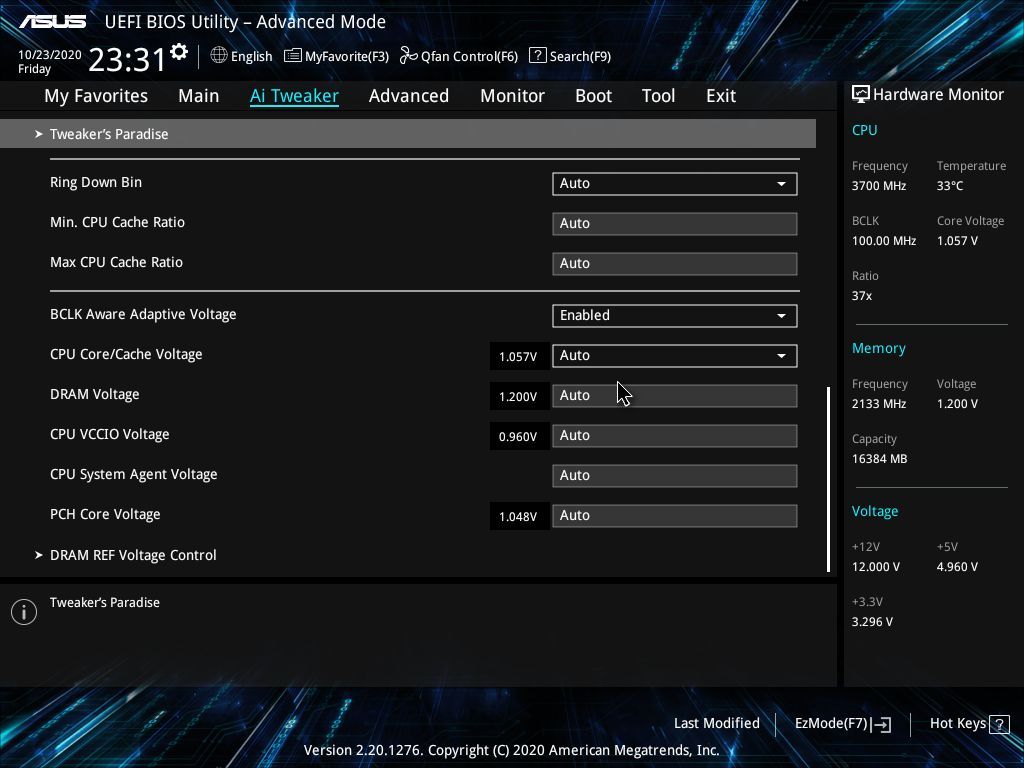The width and height of the screenshot is (1024, 768).
Task: Click the settings gear next to clock
Action: click(x=179, y=52)
